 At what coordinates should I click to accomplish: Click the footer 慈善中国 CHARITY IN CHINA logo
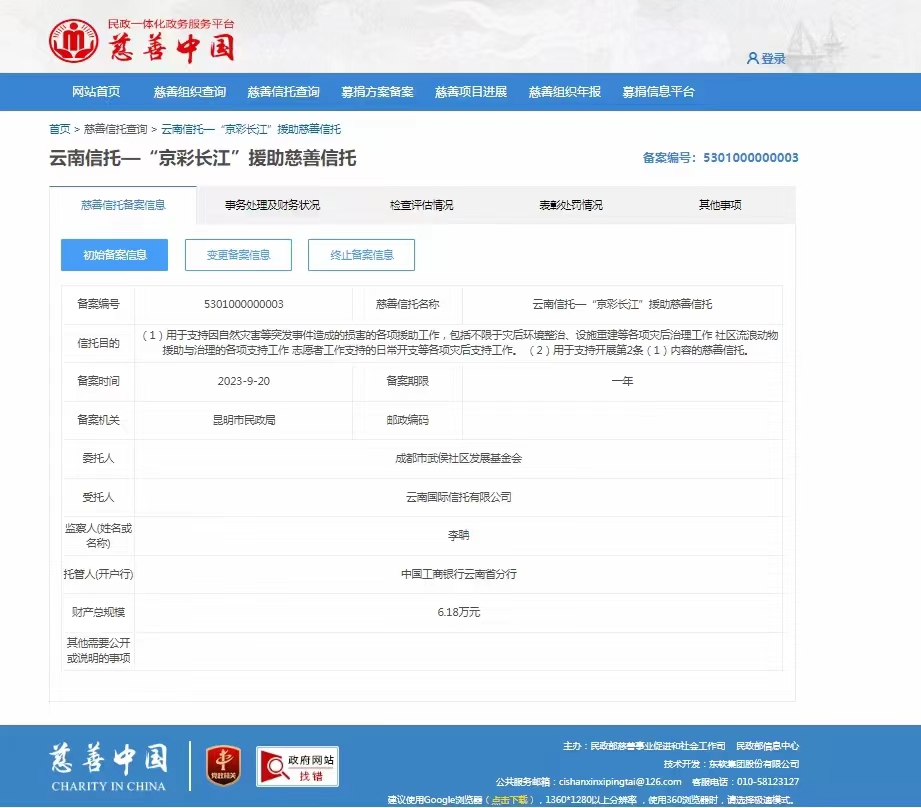pos(109,766)
